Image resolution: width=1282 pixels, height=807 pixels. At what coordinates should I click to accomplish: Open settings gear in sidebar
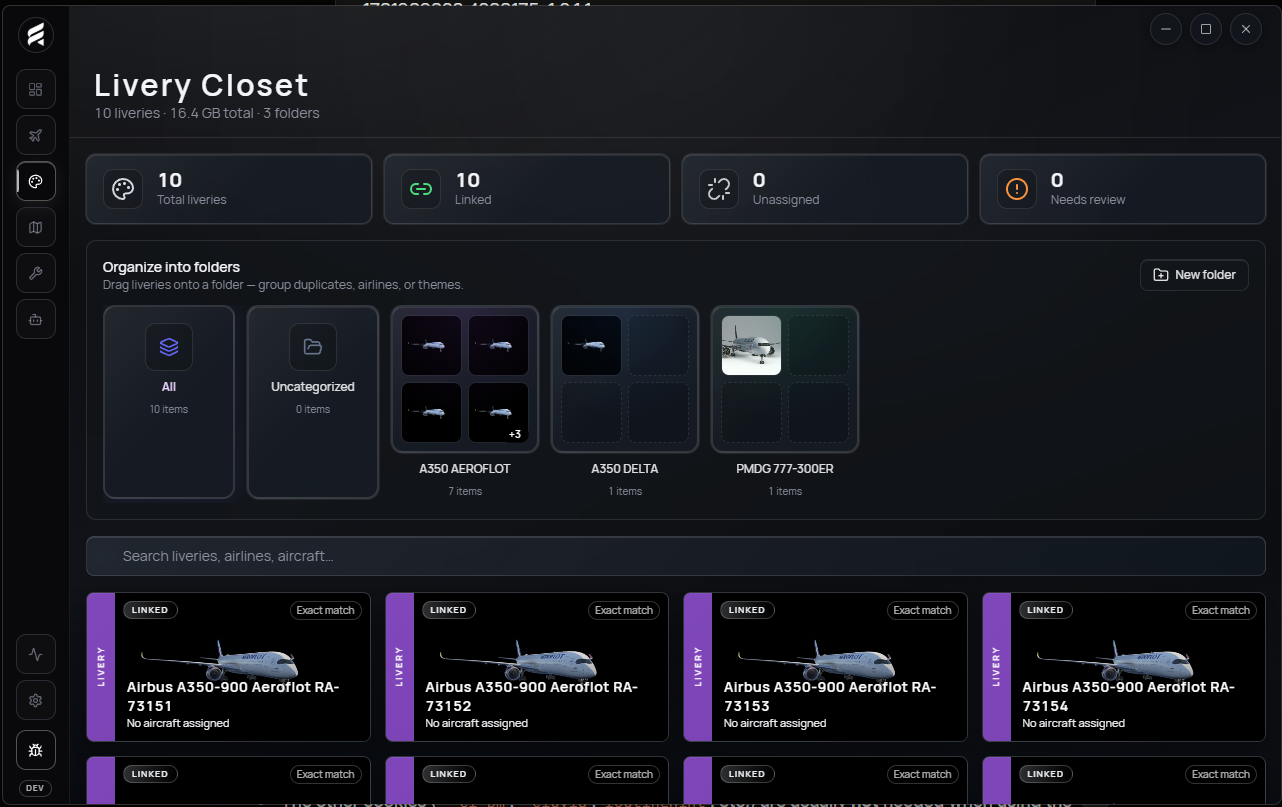pos(36,700)
